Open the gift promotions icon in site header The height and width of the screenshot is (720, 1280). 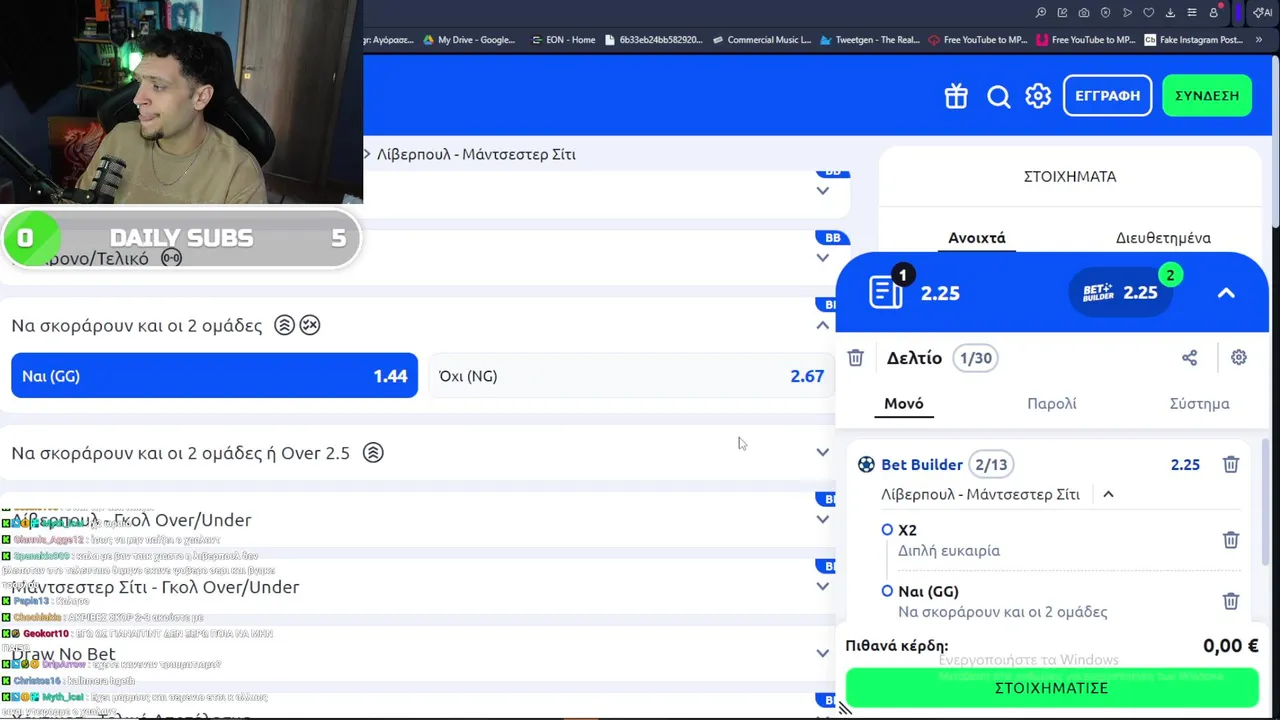click(x=956, y=96)
